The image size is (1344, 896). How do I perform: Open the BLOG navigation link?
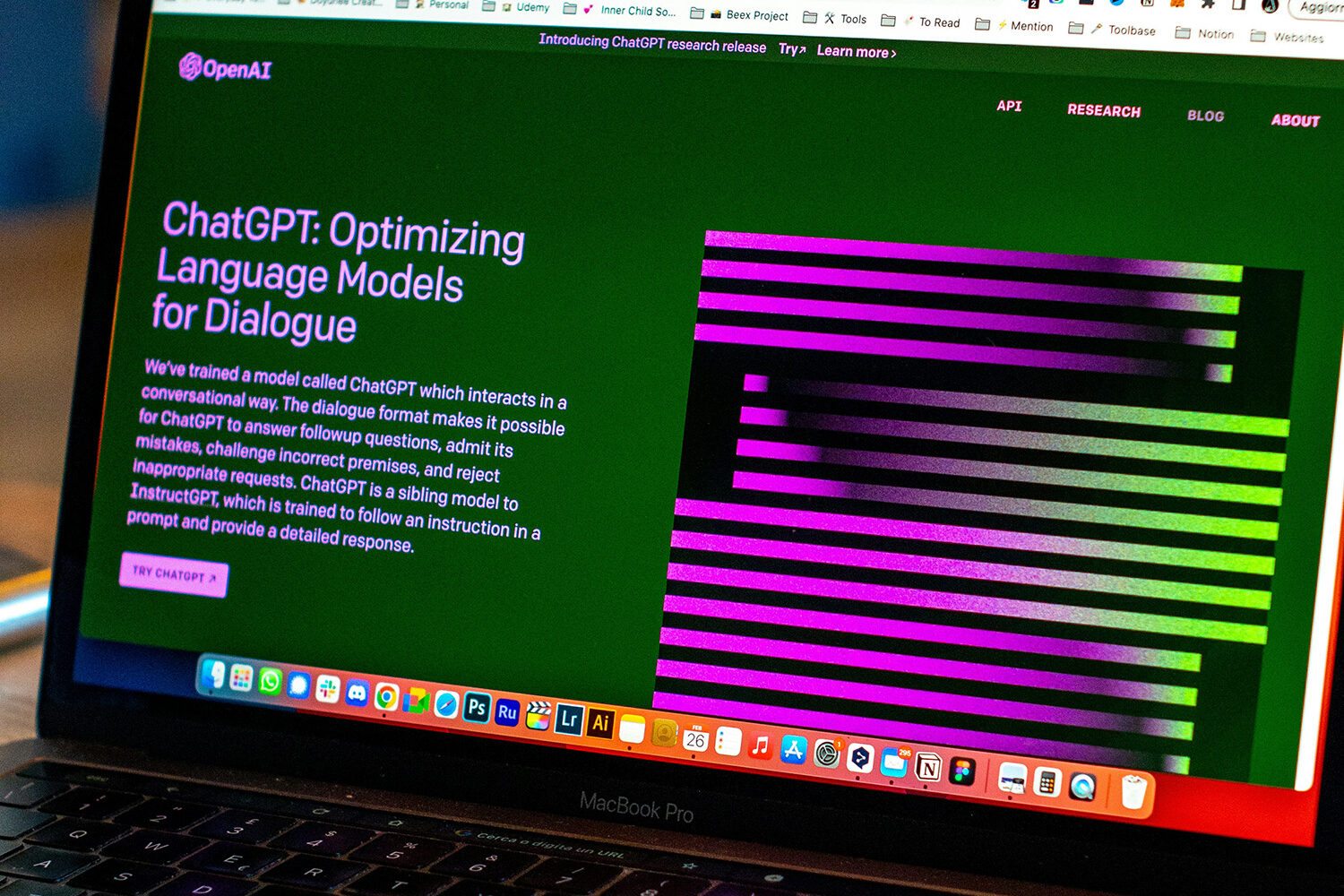coord(1205,116)
